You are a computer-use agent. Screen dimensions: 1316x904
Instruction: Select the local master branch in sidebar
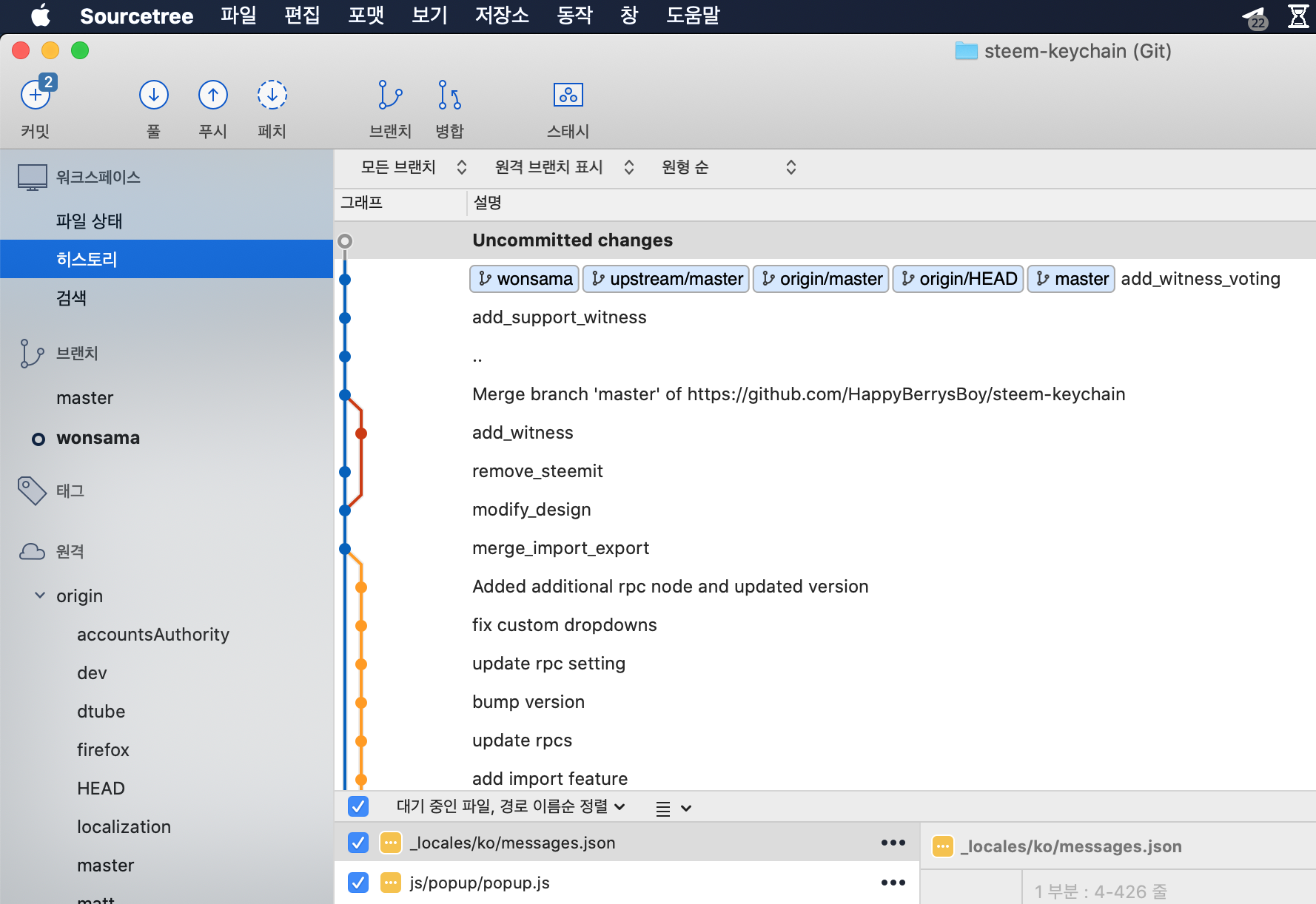point(167,398)
